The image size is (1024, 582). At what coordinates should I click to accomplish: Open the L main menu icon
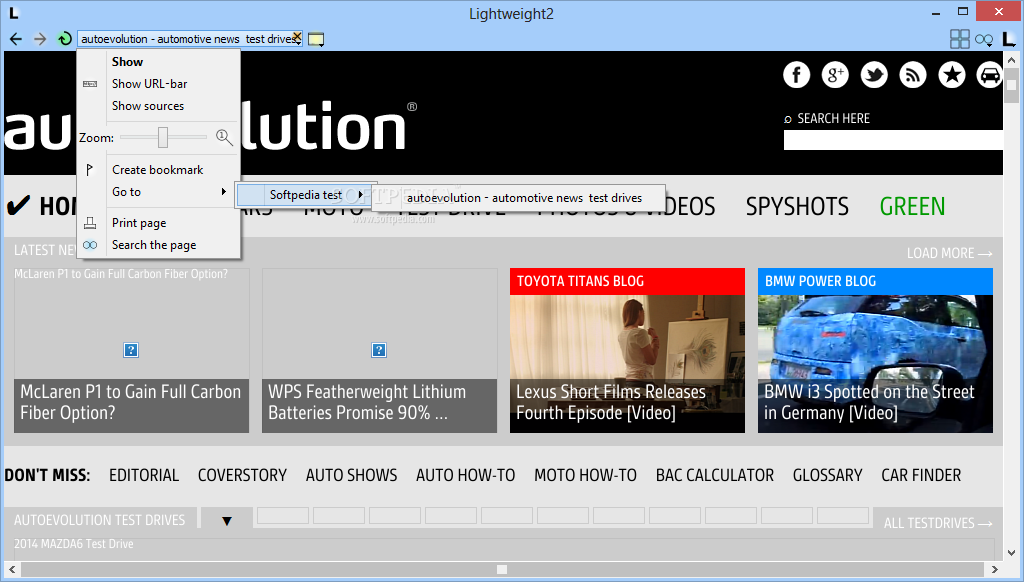(x=1009, y=39)
